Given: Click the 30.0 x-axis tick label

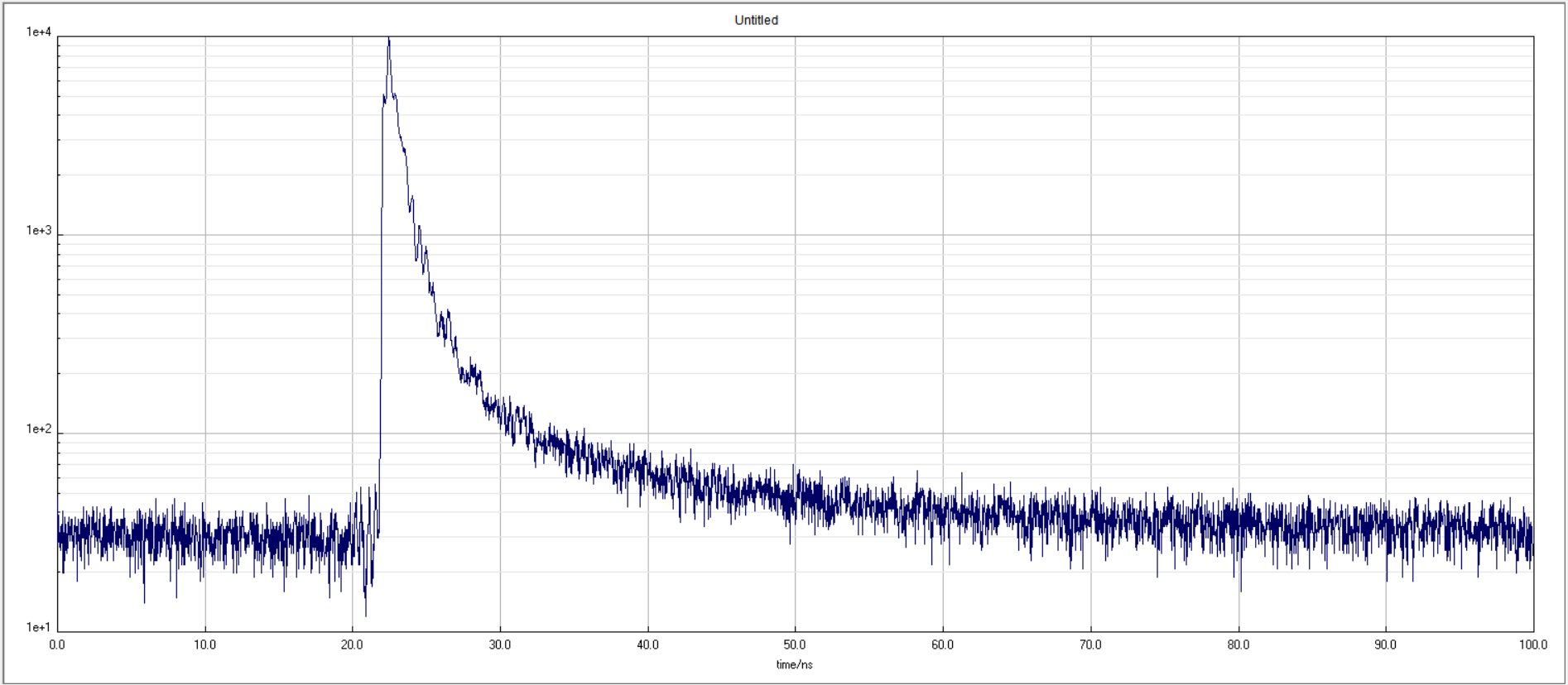Looking at the screenshot, I should click(x=500, y=644).
